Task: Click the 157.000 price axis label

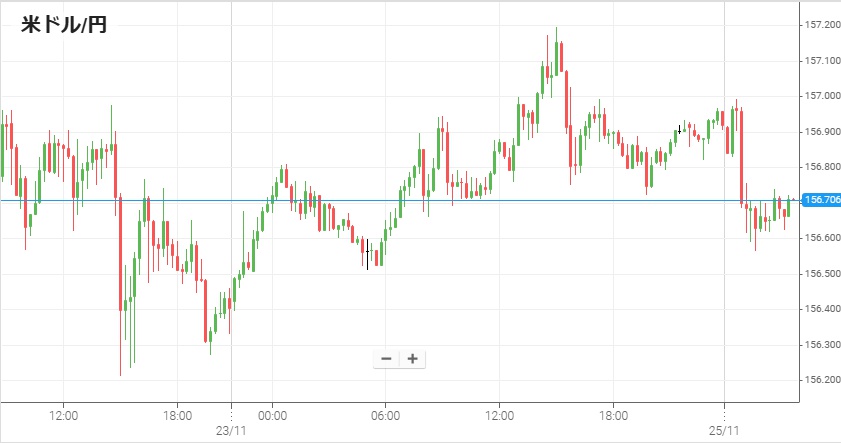Action: 821,96
